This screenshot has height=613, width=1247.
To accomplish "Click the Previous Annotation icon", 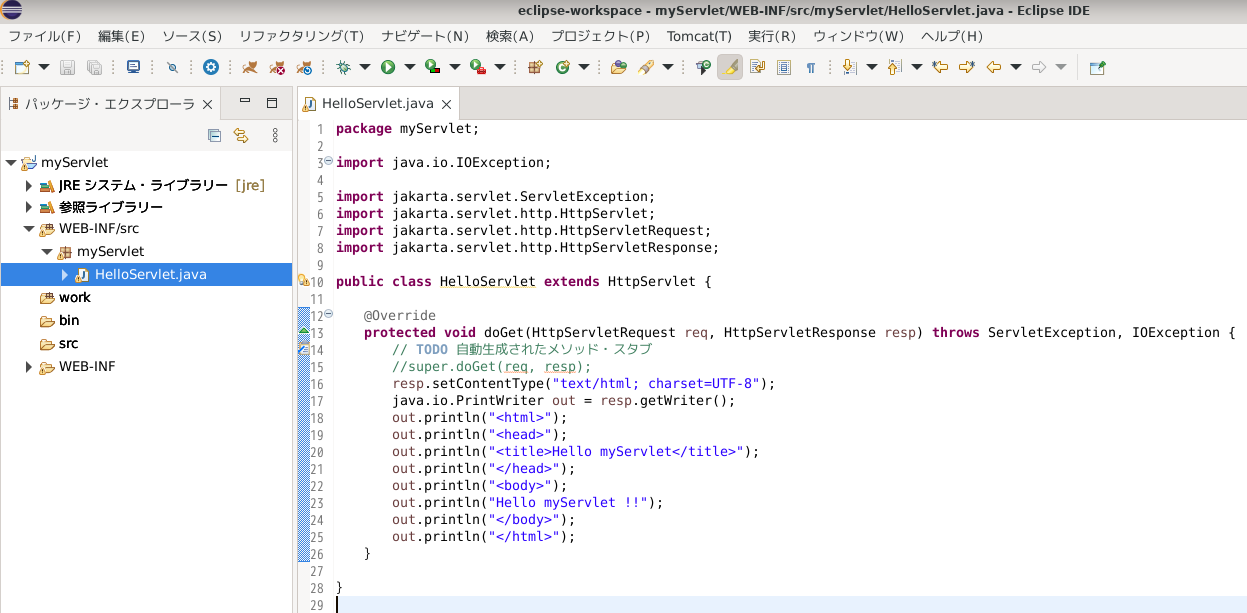I will [894, 67].
